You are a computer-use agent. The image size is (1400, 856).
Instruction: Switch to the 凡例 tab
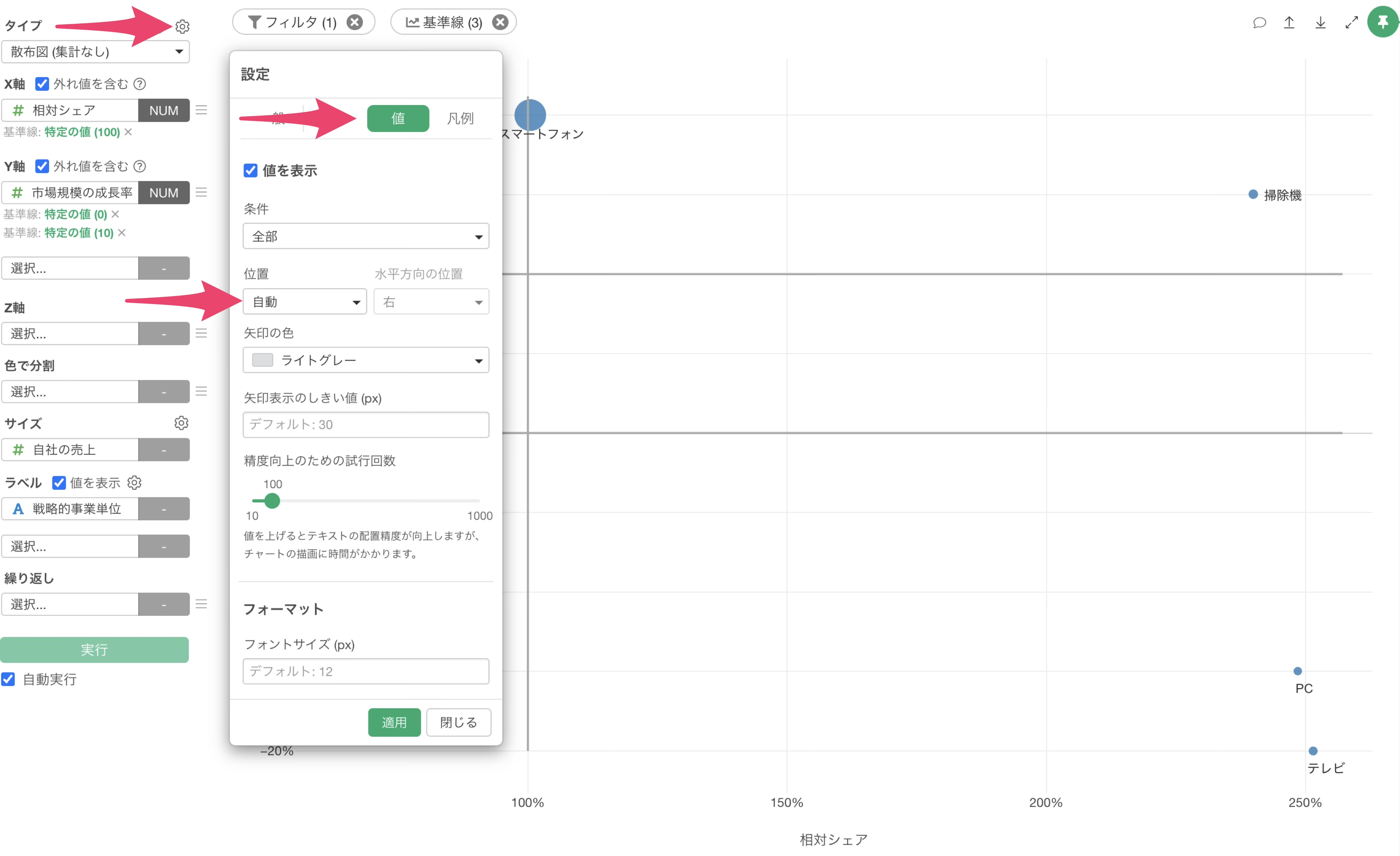click(460, 118)
